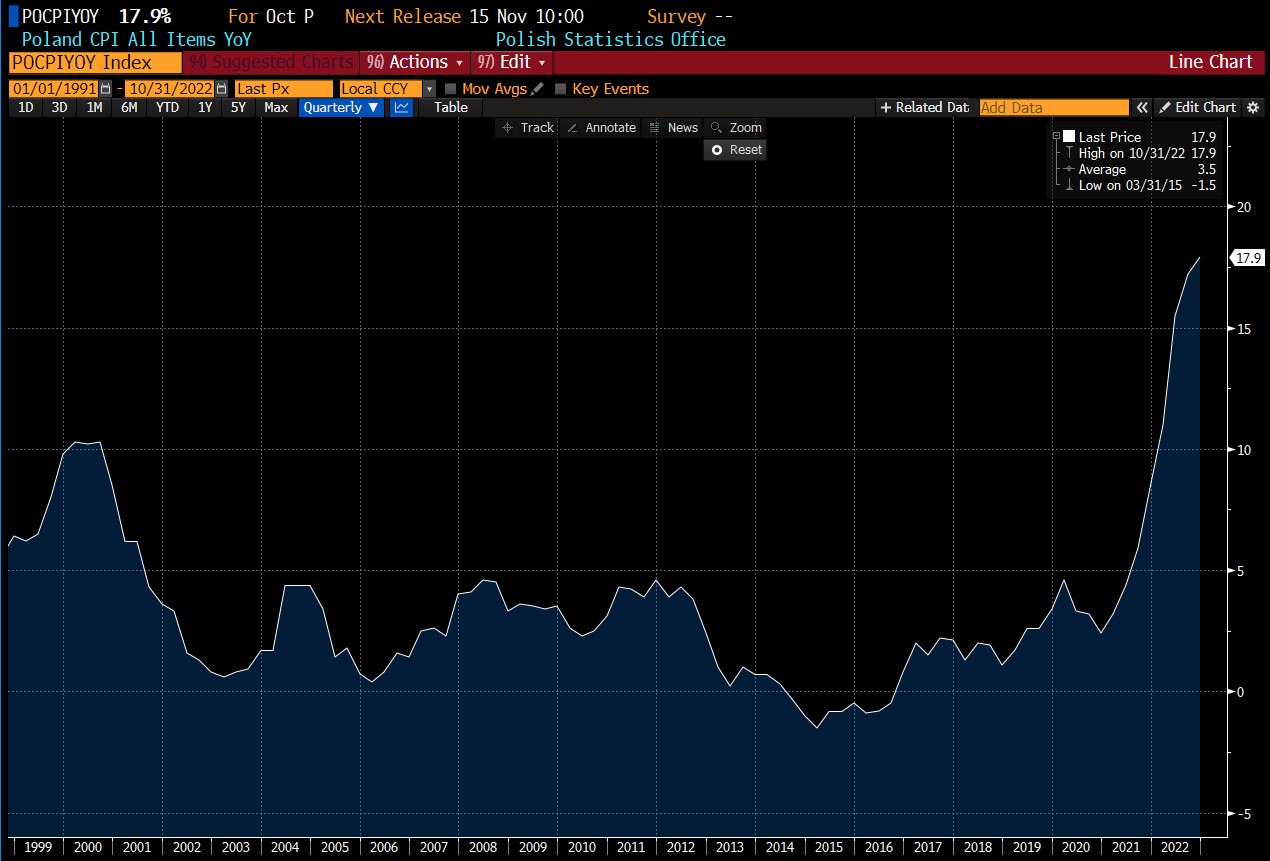This screenshot has width=1270, height=861.
Task: Open chart settings gear icon
Action: tap(1253, 107)
